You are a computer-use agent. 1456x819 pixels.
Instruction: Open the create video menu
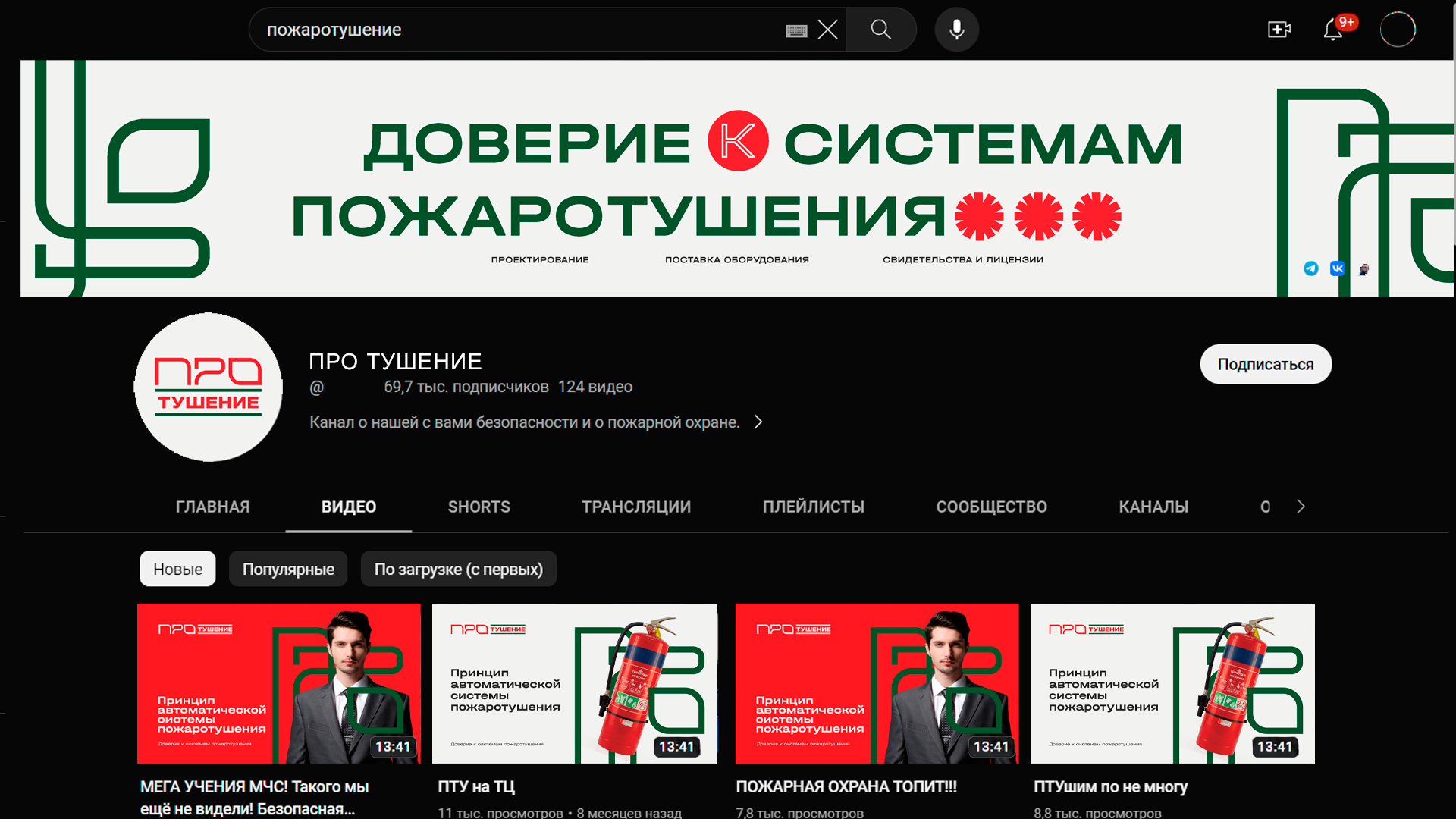coord(1279,30)
